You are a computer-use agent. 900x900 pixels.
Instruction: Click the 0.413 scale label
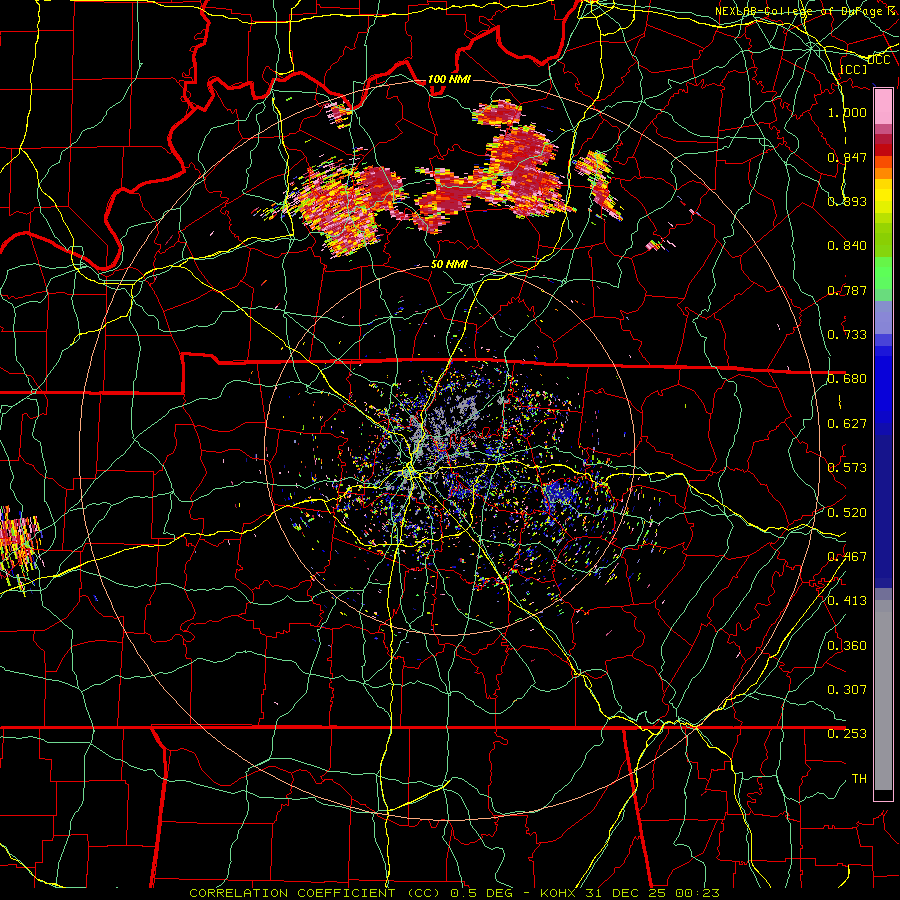pos(847,601)
